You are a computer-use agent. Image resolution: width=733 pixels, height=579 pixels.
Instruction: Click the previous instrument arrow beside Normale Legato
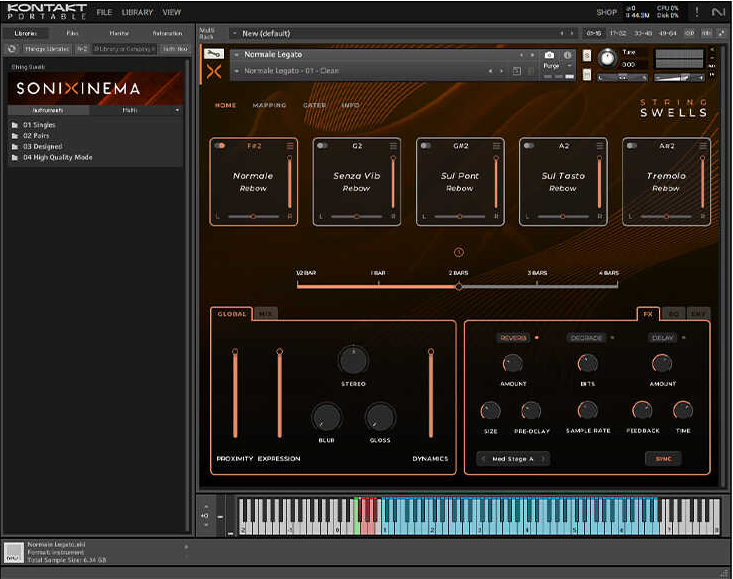pyautogui.click(x=521, y=55)
